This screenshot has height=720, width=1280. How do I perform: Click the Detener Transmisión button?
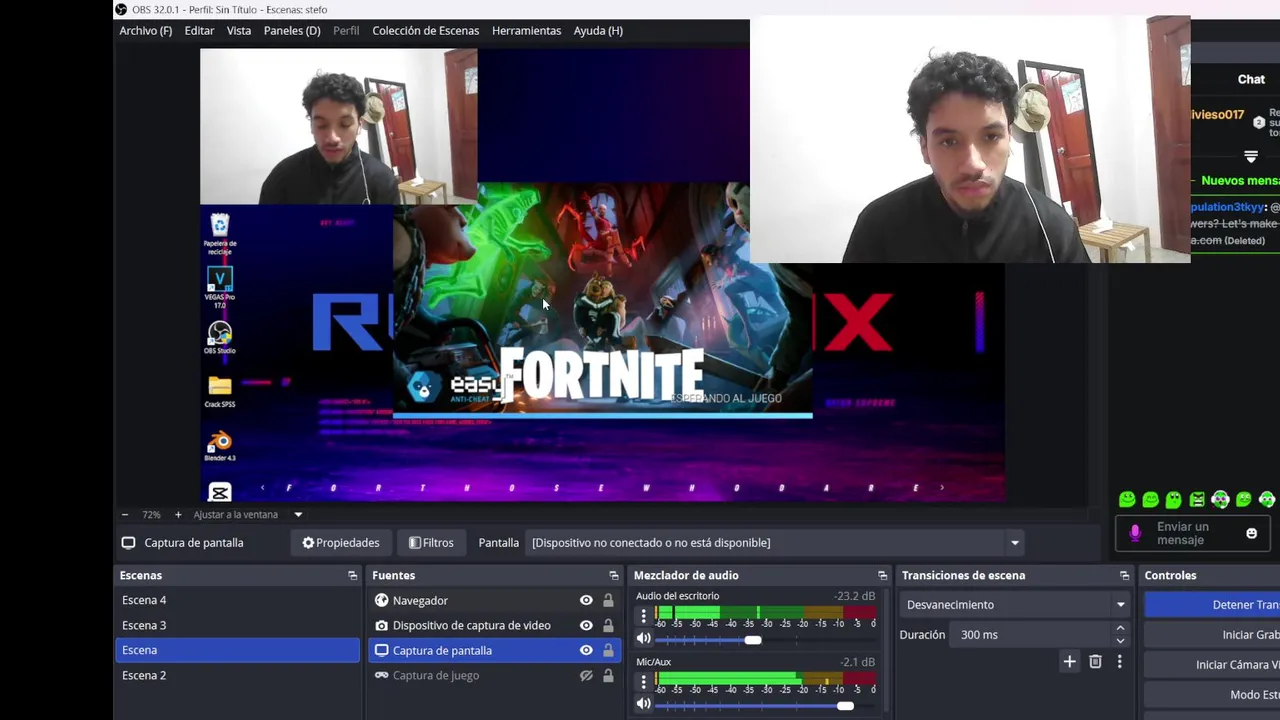pyautogui.click(x=1212, y=605)
